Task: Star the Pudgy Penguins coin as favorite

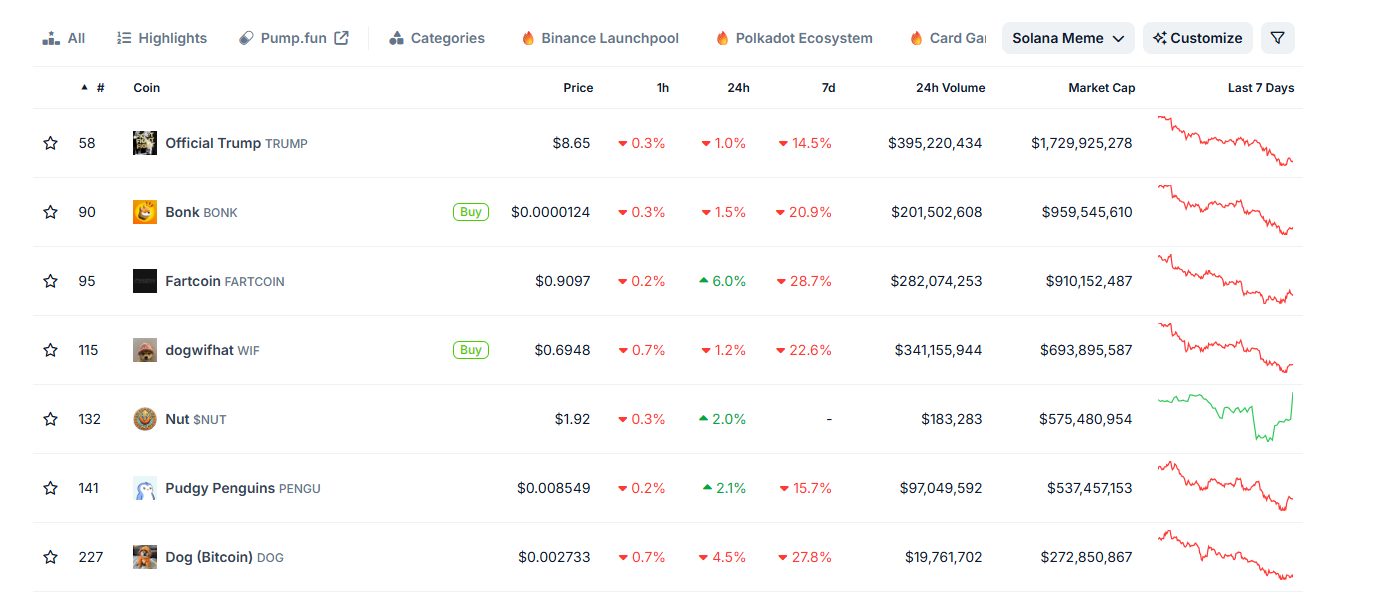Action: click(x=50, y=488)
